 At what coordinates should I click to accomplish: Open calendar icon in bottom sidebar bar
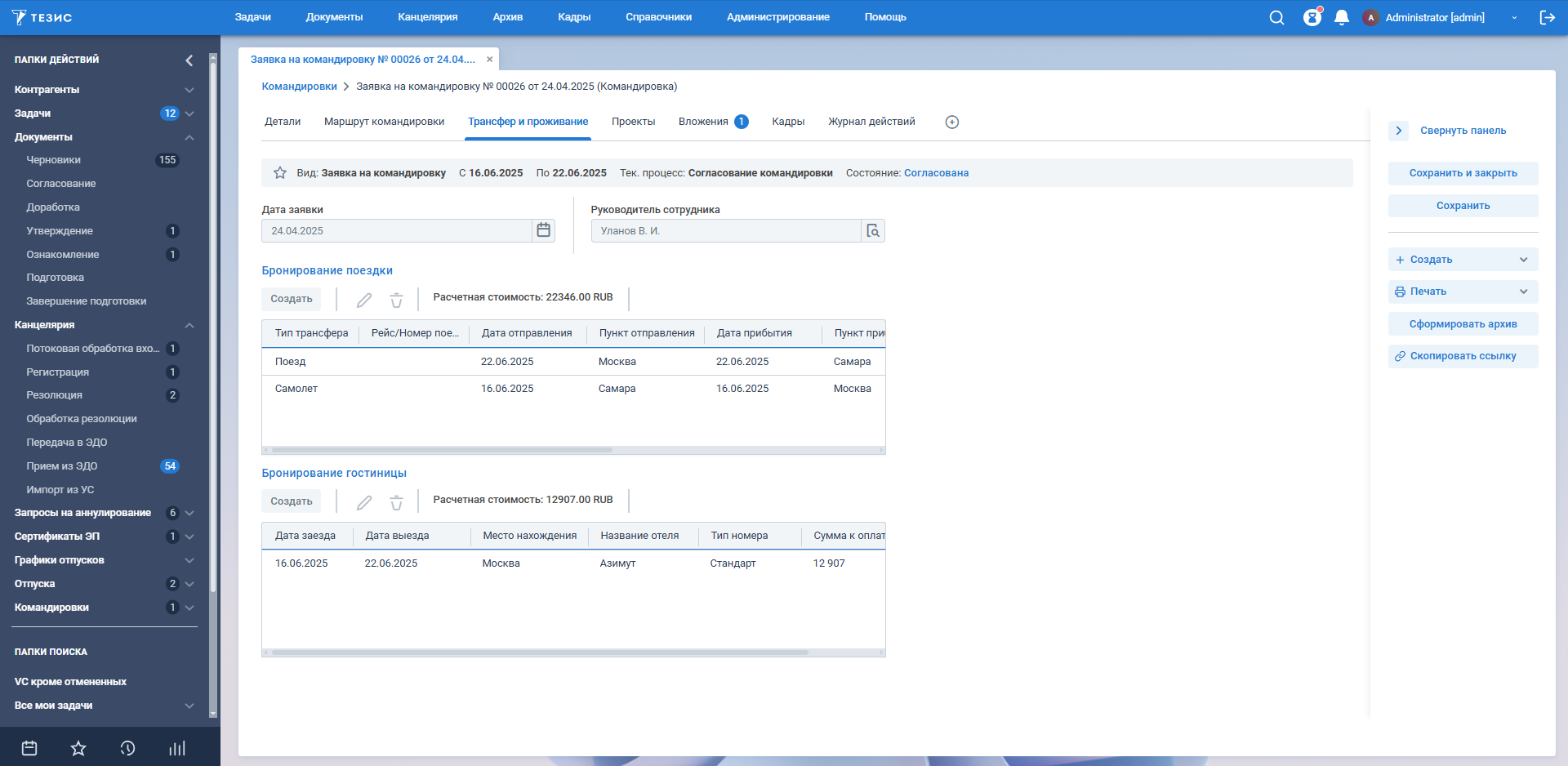tap(29, 748)
